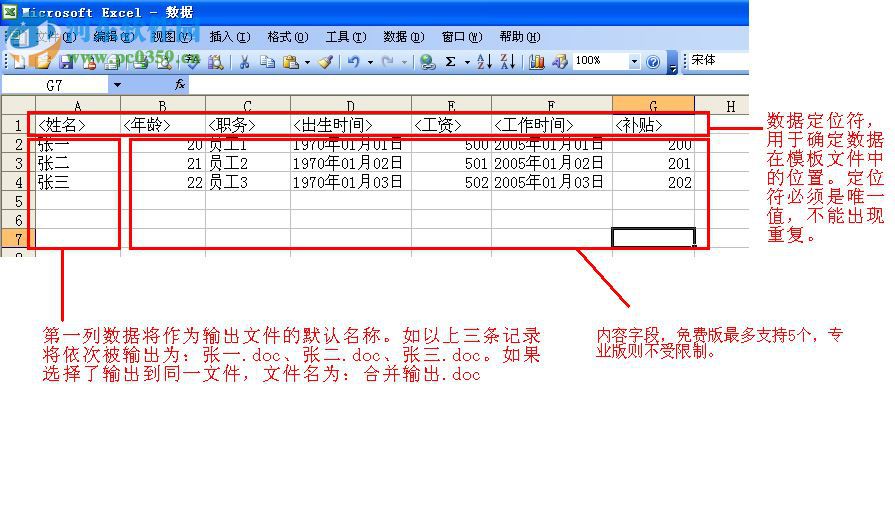Open Print Preview with magnifier icon
This screenshot has height=510, width=895.
164,61
